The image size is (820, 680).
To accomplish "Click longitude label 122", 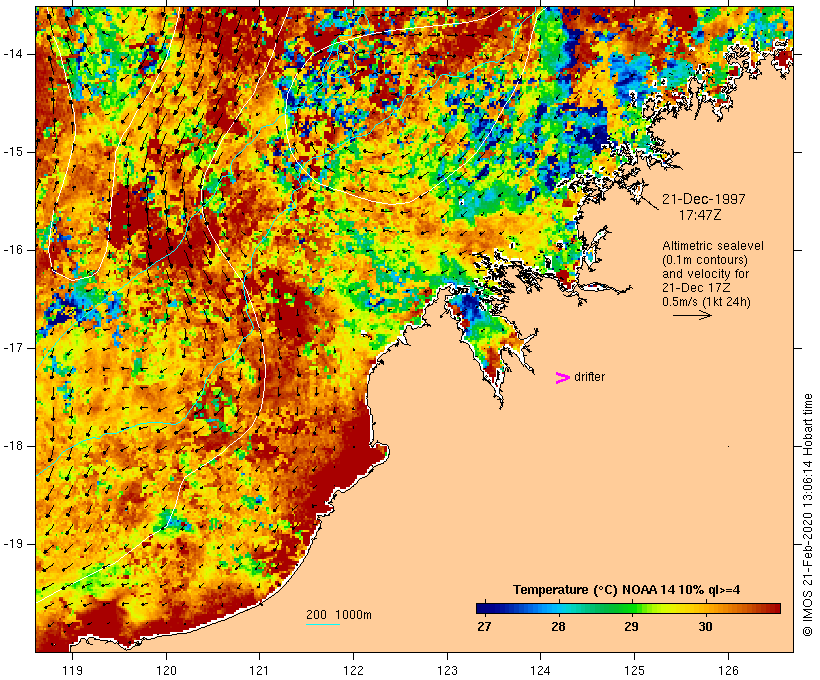I will point(353,670).
